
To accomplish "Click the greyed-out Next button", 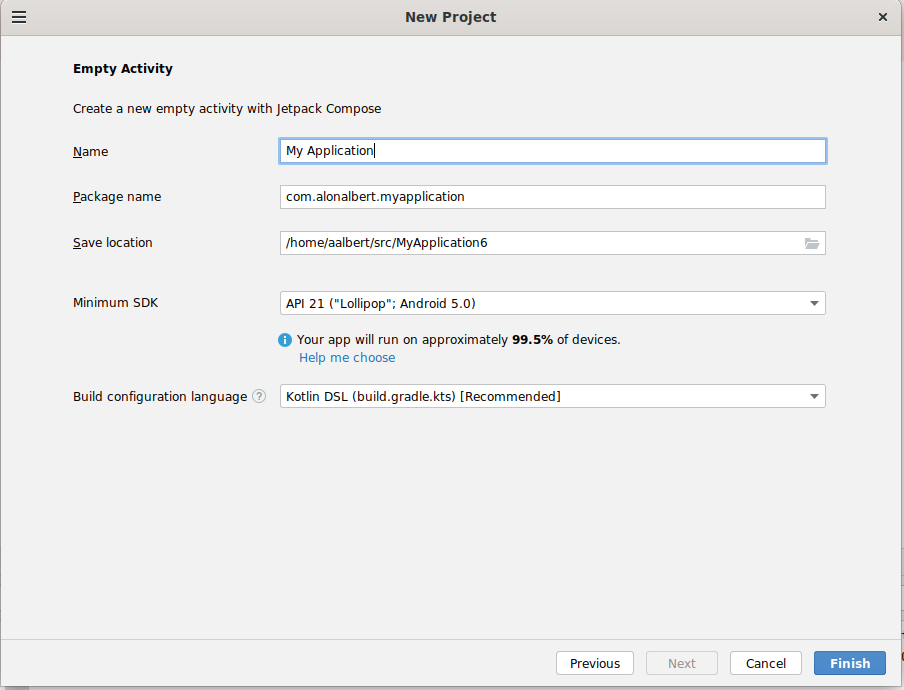I will 682,663.
